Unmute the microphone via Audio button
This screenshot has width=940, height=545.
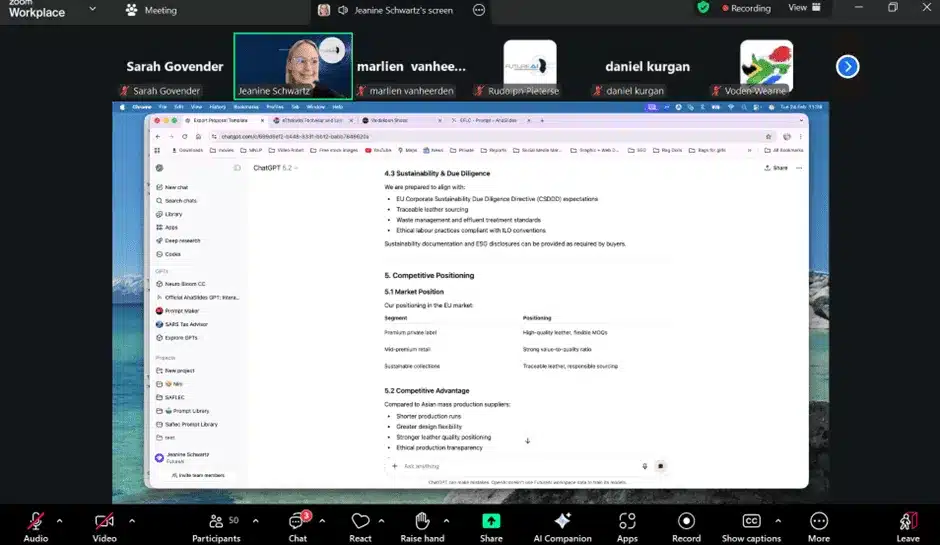pyautogui.click(x=35, y=527)
